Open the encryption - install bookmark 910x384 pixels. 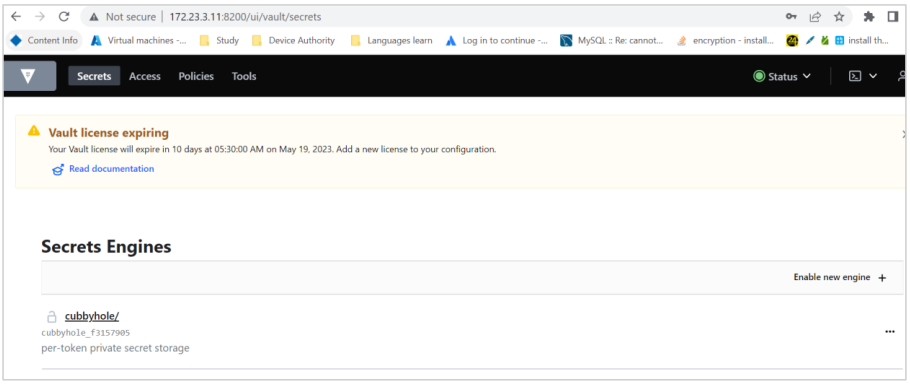coord(725,41)
